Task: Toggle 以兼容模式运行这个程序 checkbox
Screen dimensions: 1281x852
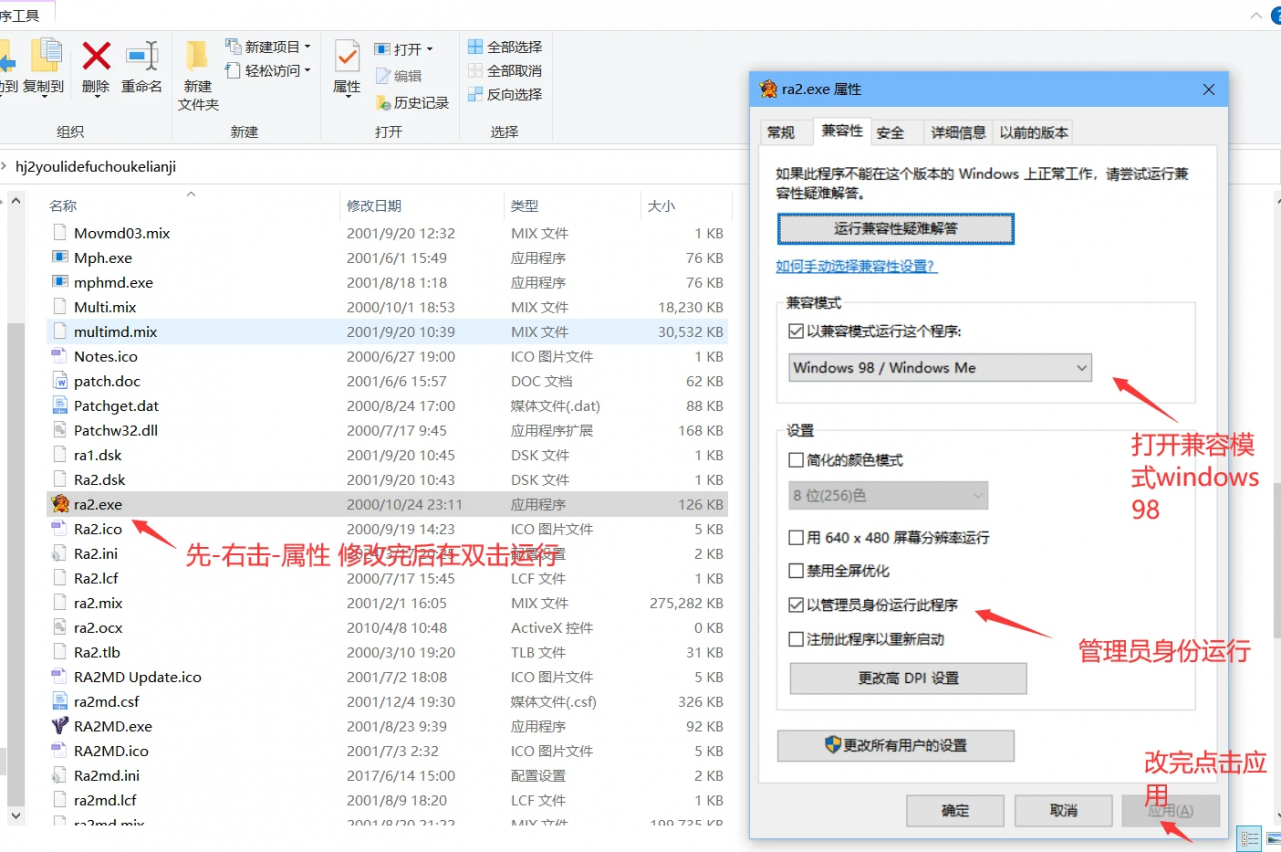Action: (796, 331)
